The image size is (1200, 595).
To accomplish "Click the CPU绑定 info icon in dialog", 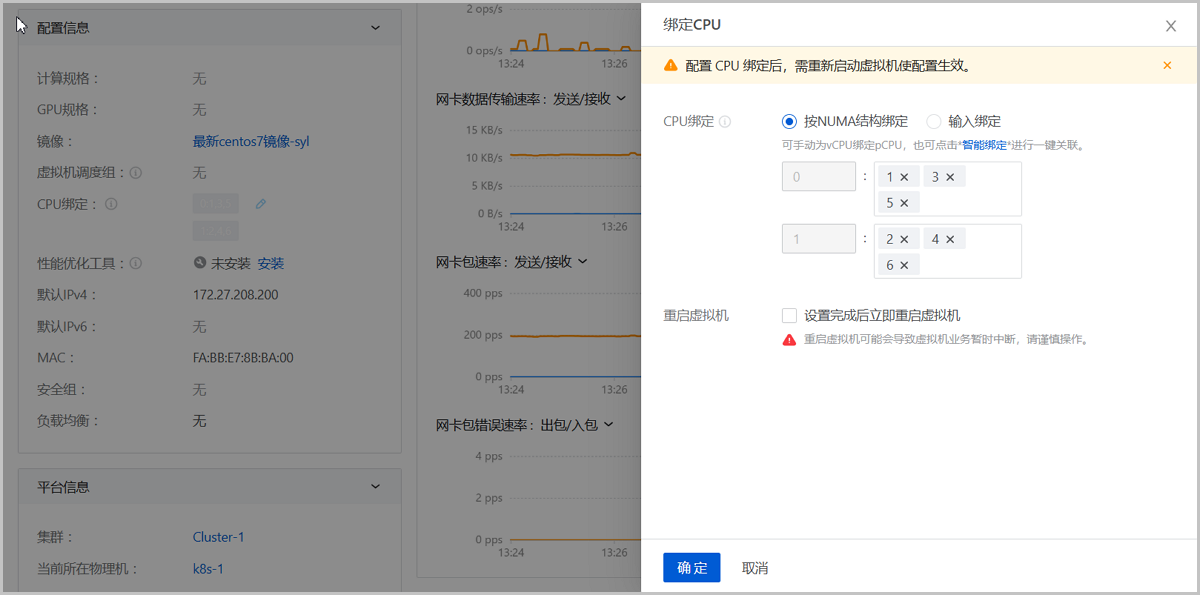I will pos(725,122).
